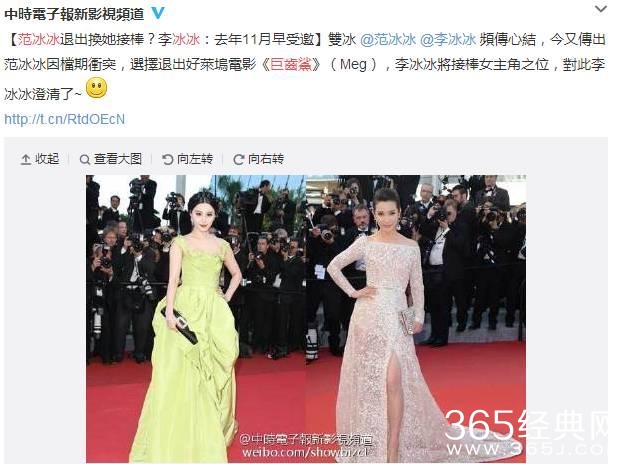Click the rotate-left arrow icon

(167, 159)
